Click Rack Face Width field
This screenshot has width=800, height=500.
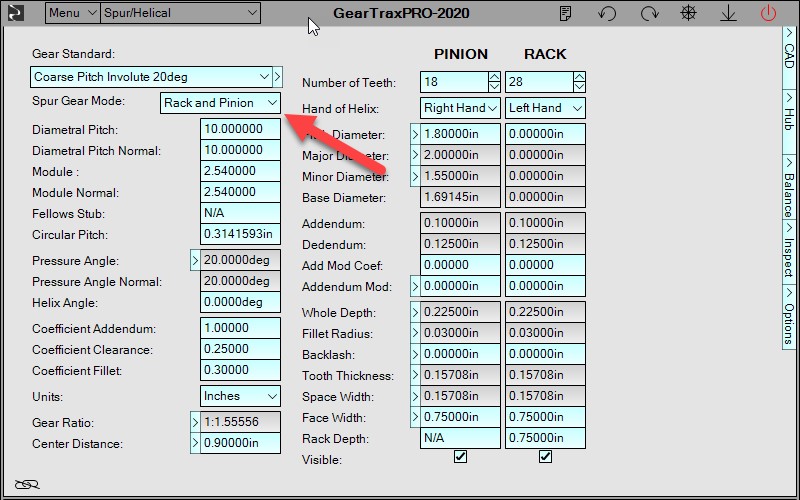[x=545, y=417]
